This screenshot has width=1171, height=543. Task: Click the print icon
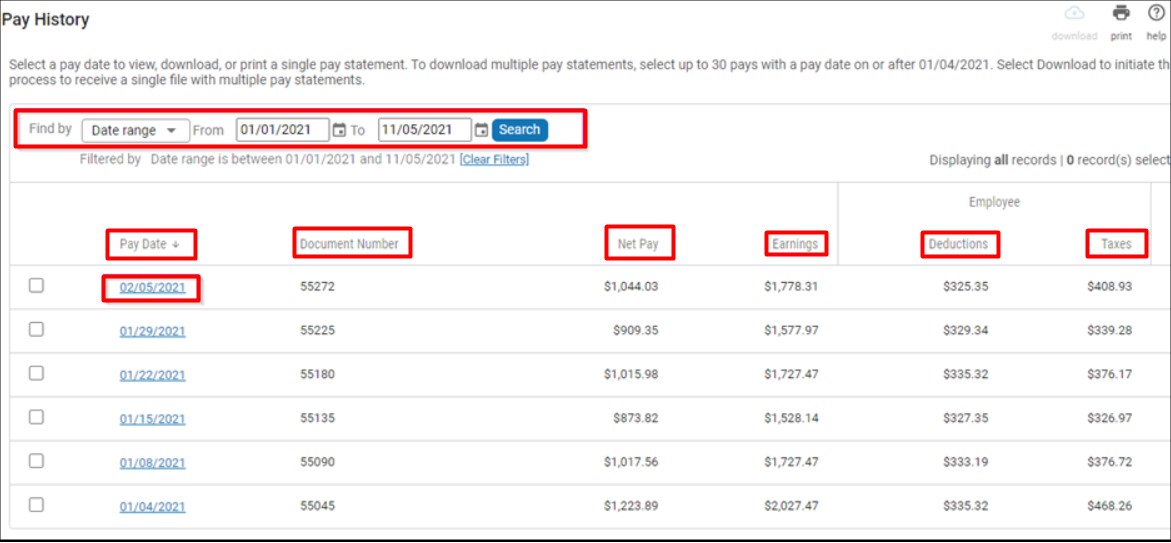(1121, 14)
